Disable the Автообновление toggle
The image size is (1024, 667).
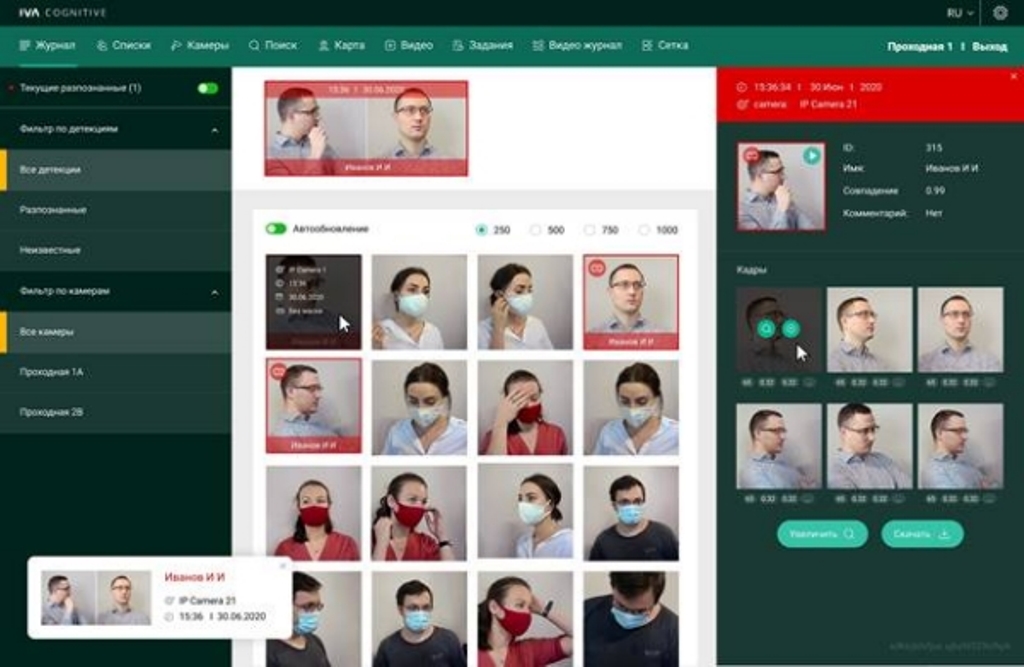point(276,229)
